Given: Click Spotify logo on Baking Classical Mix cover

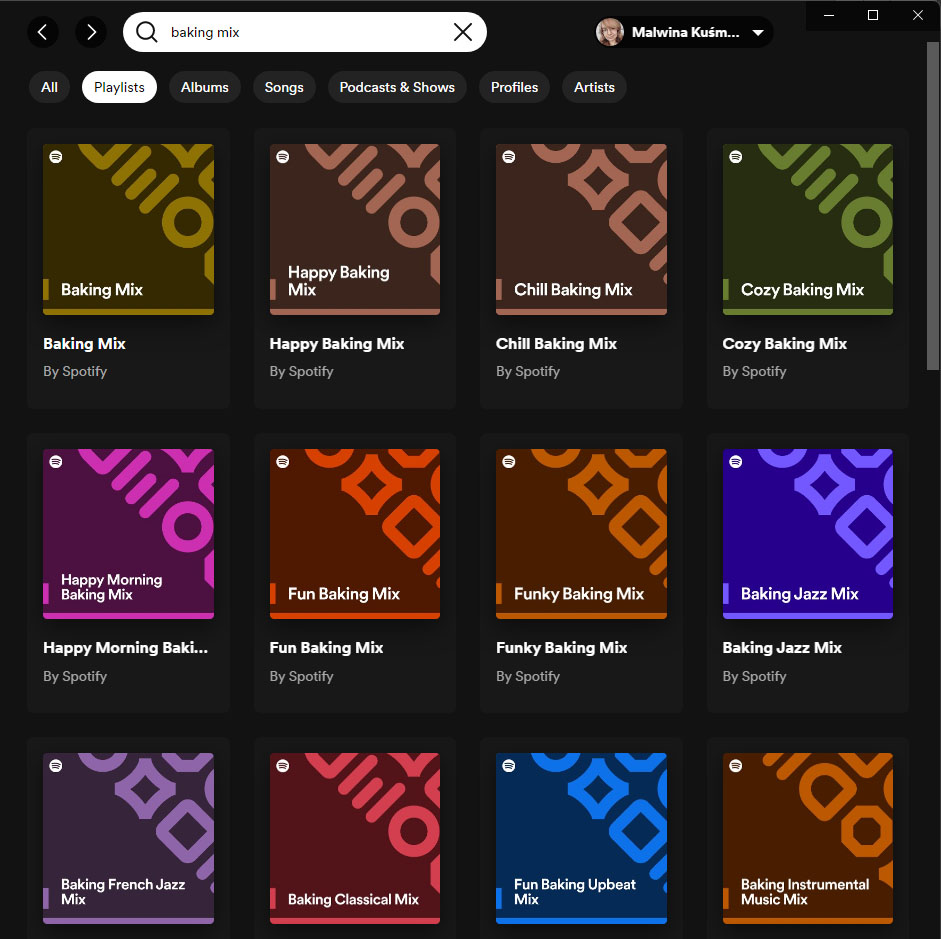Looking at the screenshot, I should tap(282, 766).
